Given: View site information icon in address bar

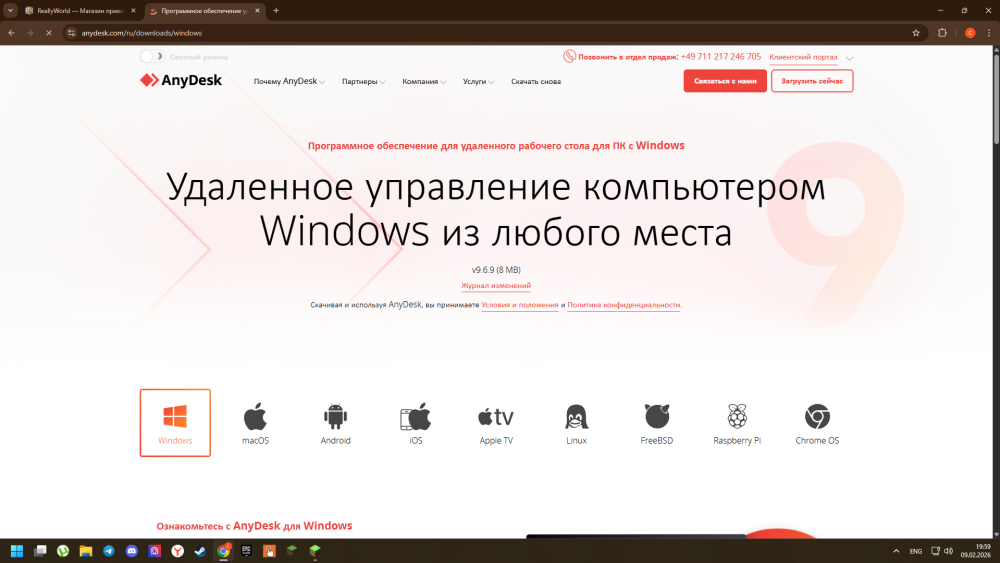Looking at the screenshot, I should click(x=71, y=33).
